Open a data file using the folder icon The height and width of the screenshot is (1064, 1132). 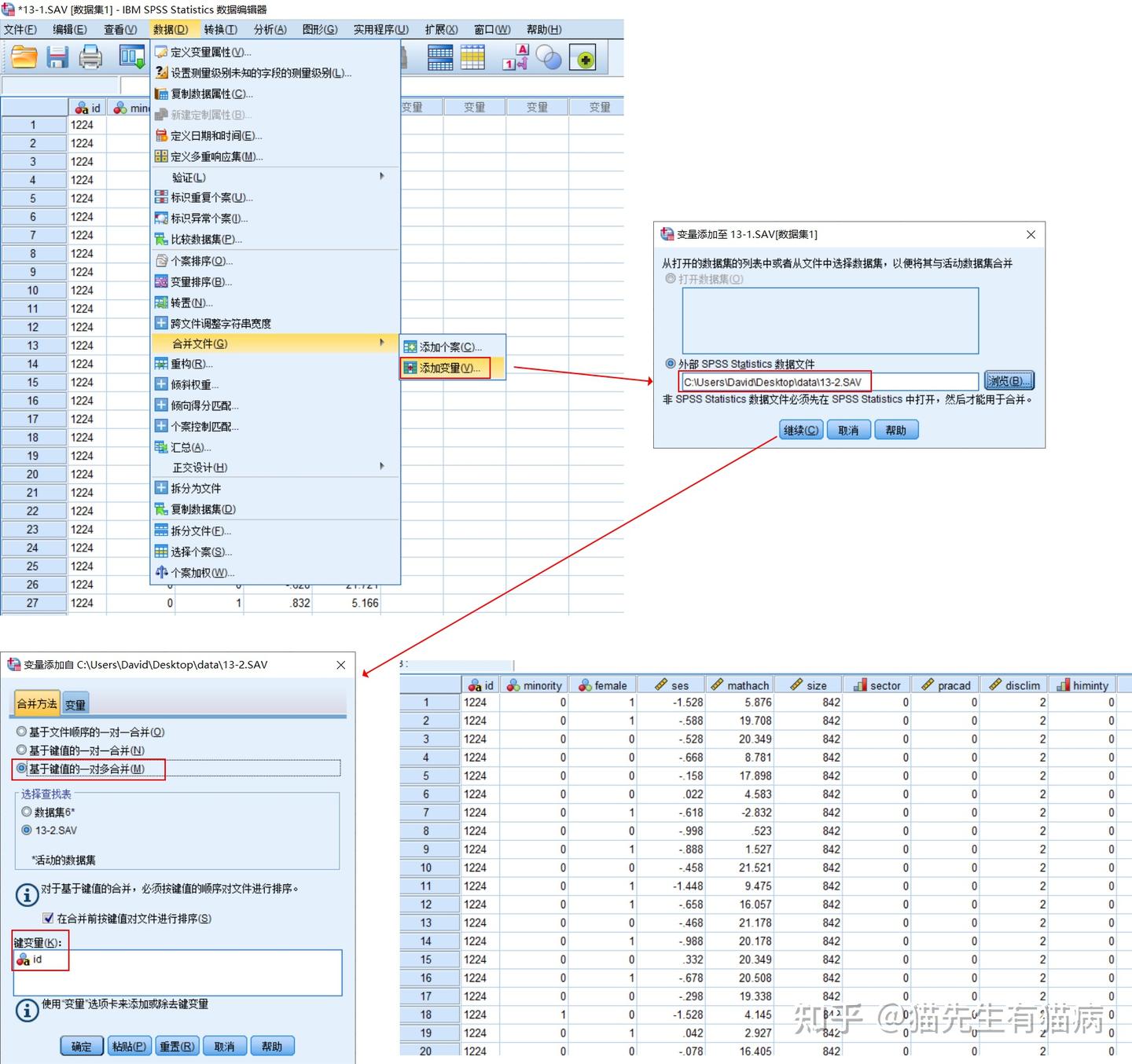(x=24, y=57)
